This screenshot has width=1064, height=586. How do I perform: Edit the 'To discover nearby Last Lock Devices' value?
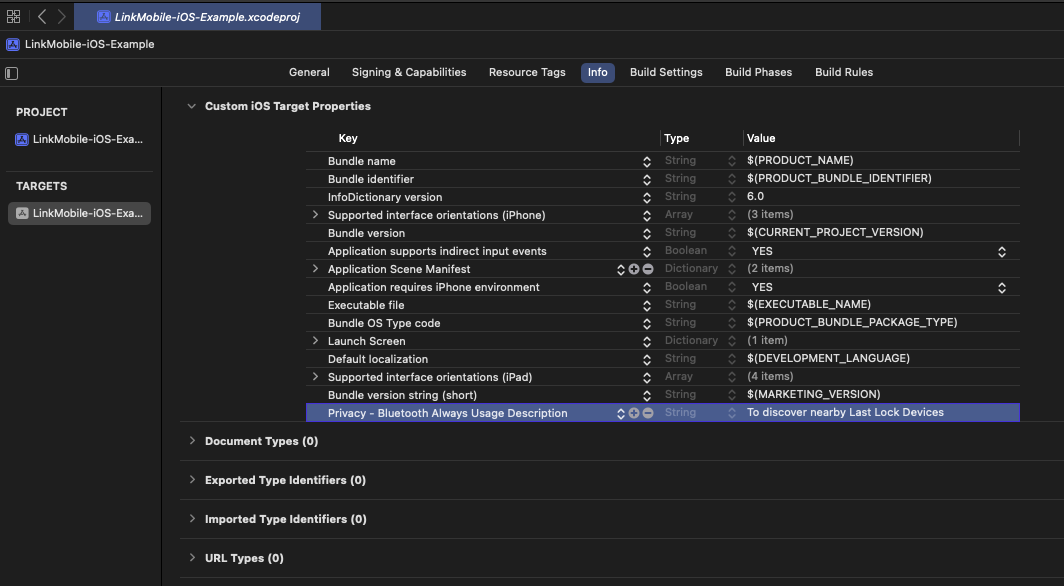click(x=845, y=412)
